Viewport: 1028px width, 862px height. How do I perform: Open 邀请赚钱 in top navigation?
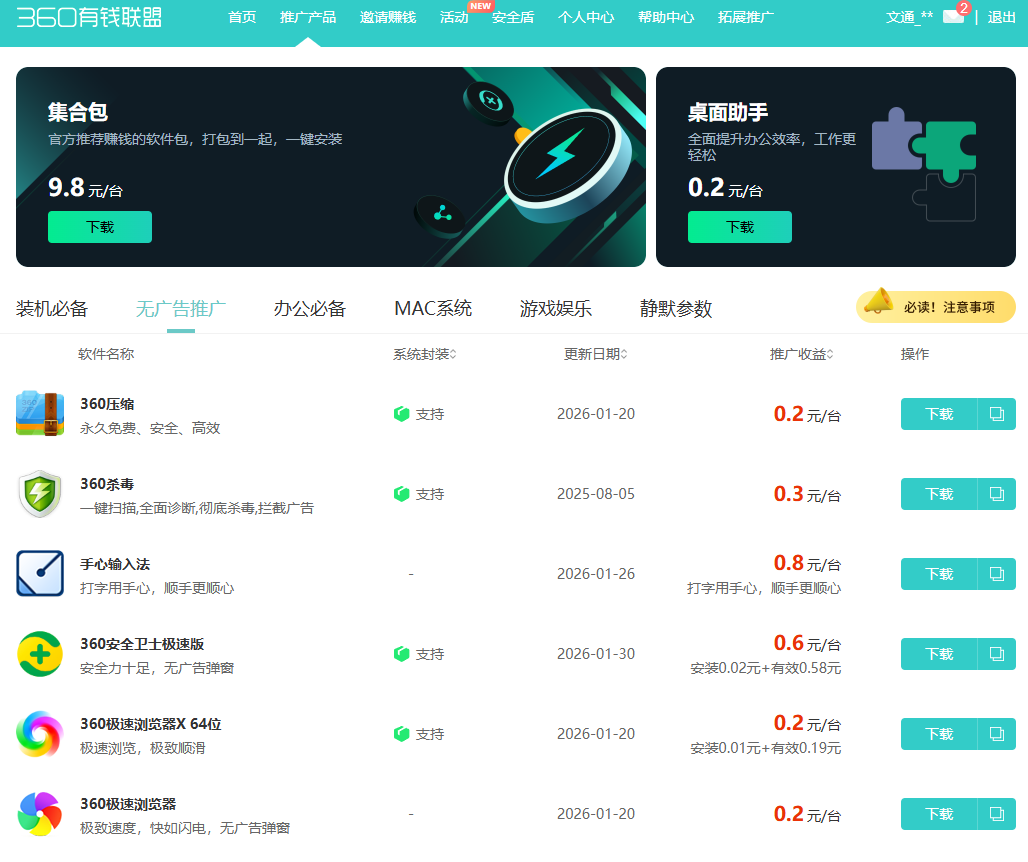(388, 17)
